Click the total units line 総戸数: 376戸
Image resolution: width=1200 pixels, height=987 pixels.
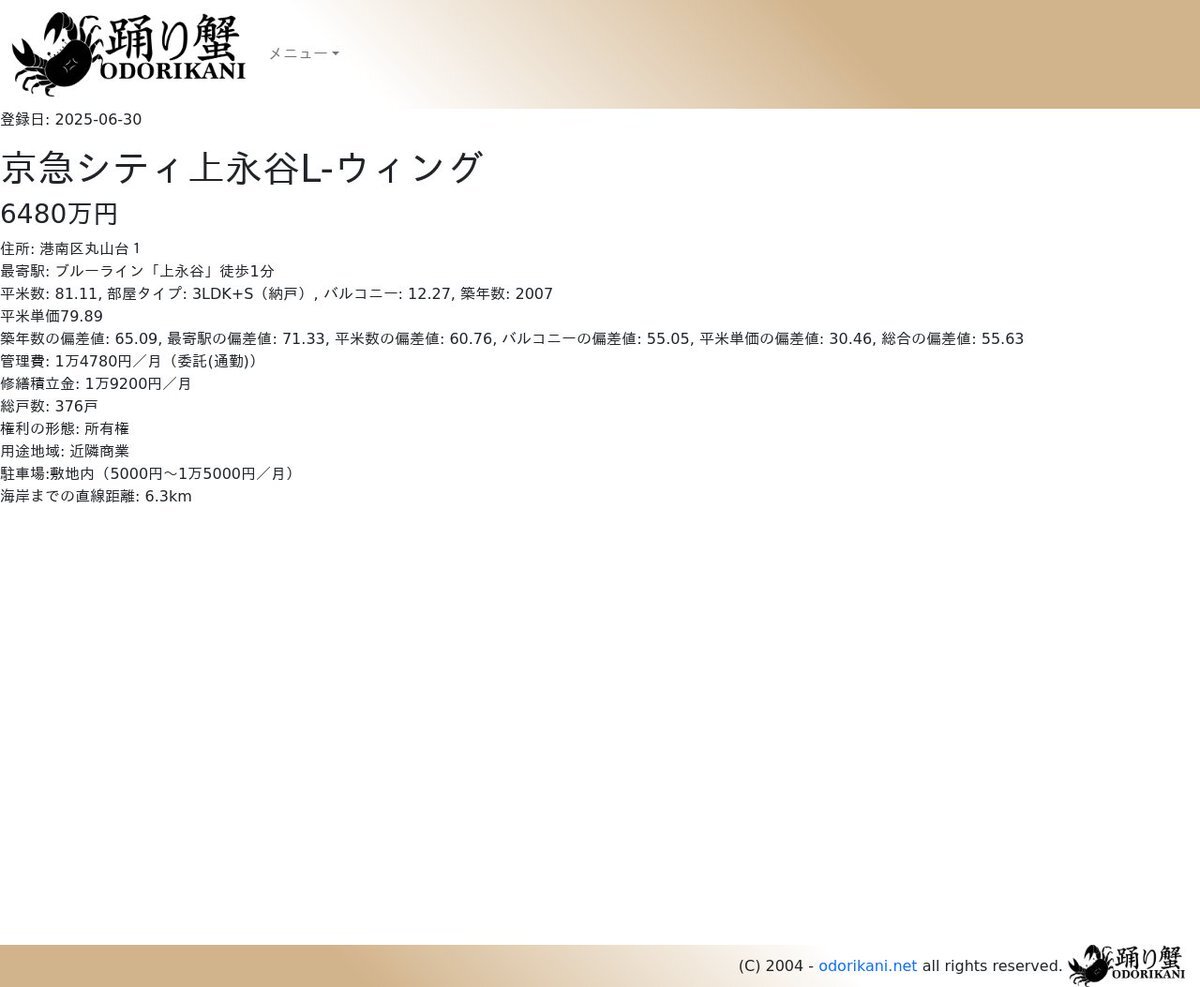tap(49, 406)
